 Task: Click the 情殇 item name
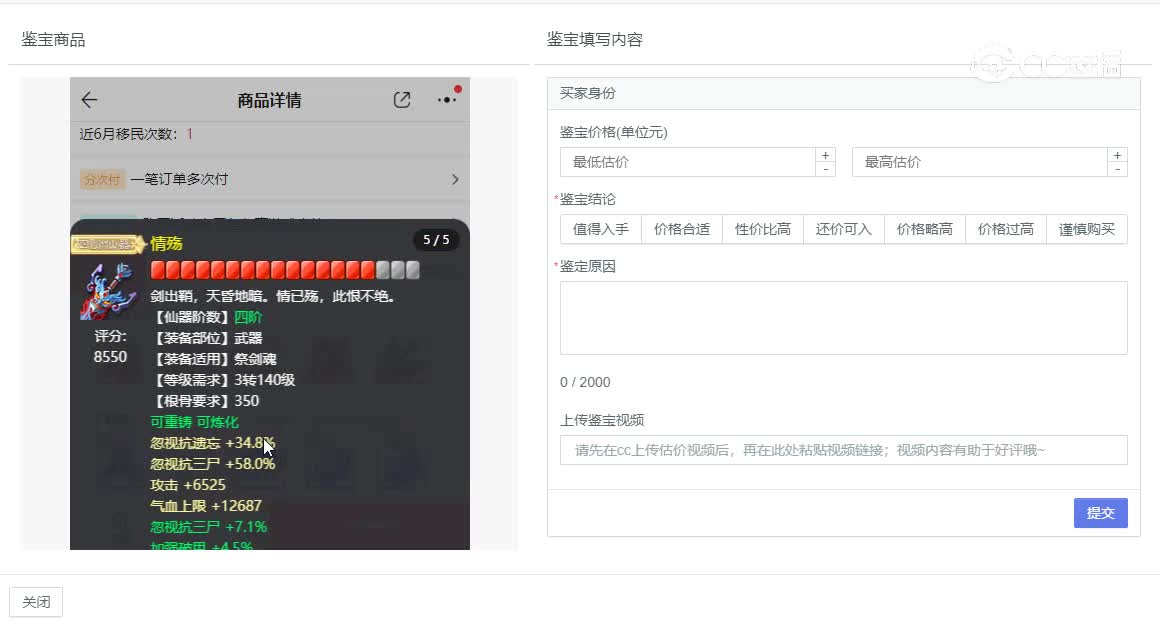(x=166, y=243)
